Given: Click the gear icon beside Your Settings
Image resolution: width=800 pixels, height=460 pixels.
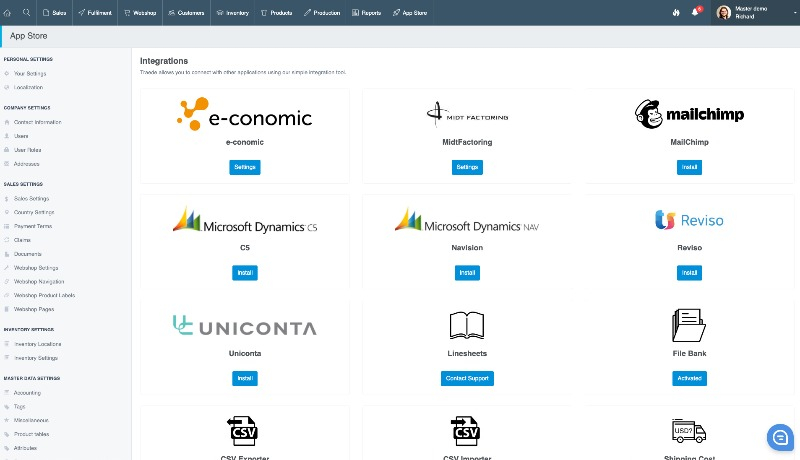Looking at the screenshot, I should [x=7, y=73].
